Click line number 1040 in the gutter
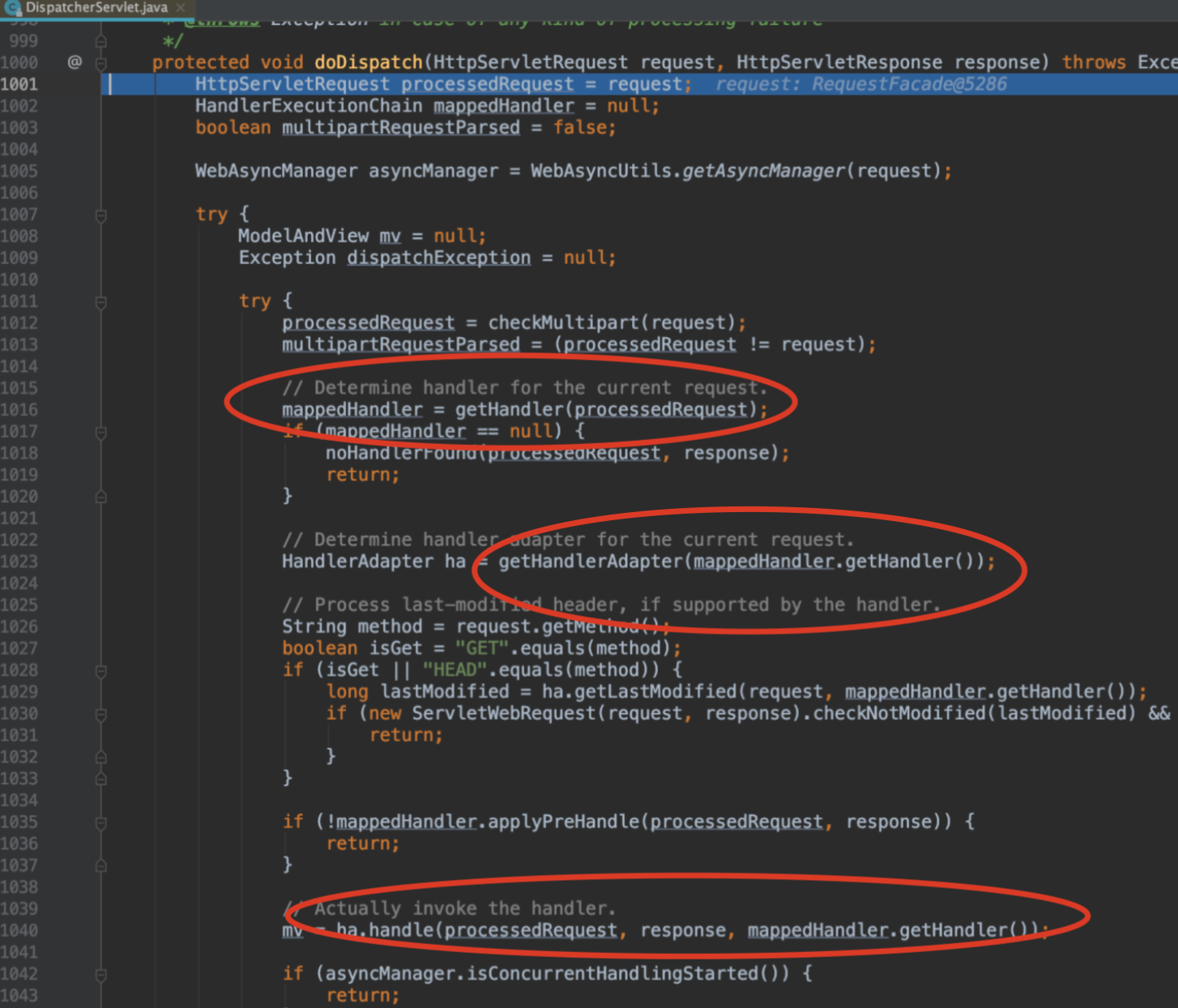1178x1008 pixels. (x=19, y=930)
